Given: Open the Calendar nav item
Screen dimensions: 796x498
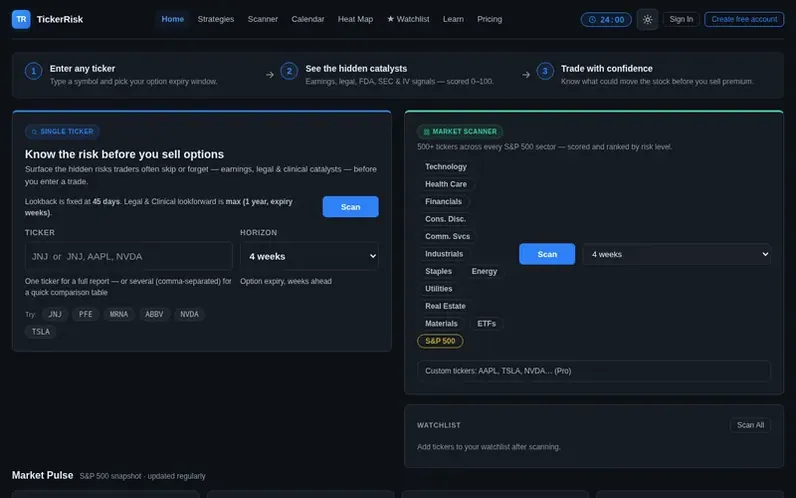Looking at the screenshot, I should coord(308,19).
